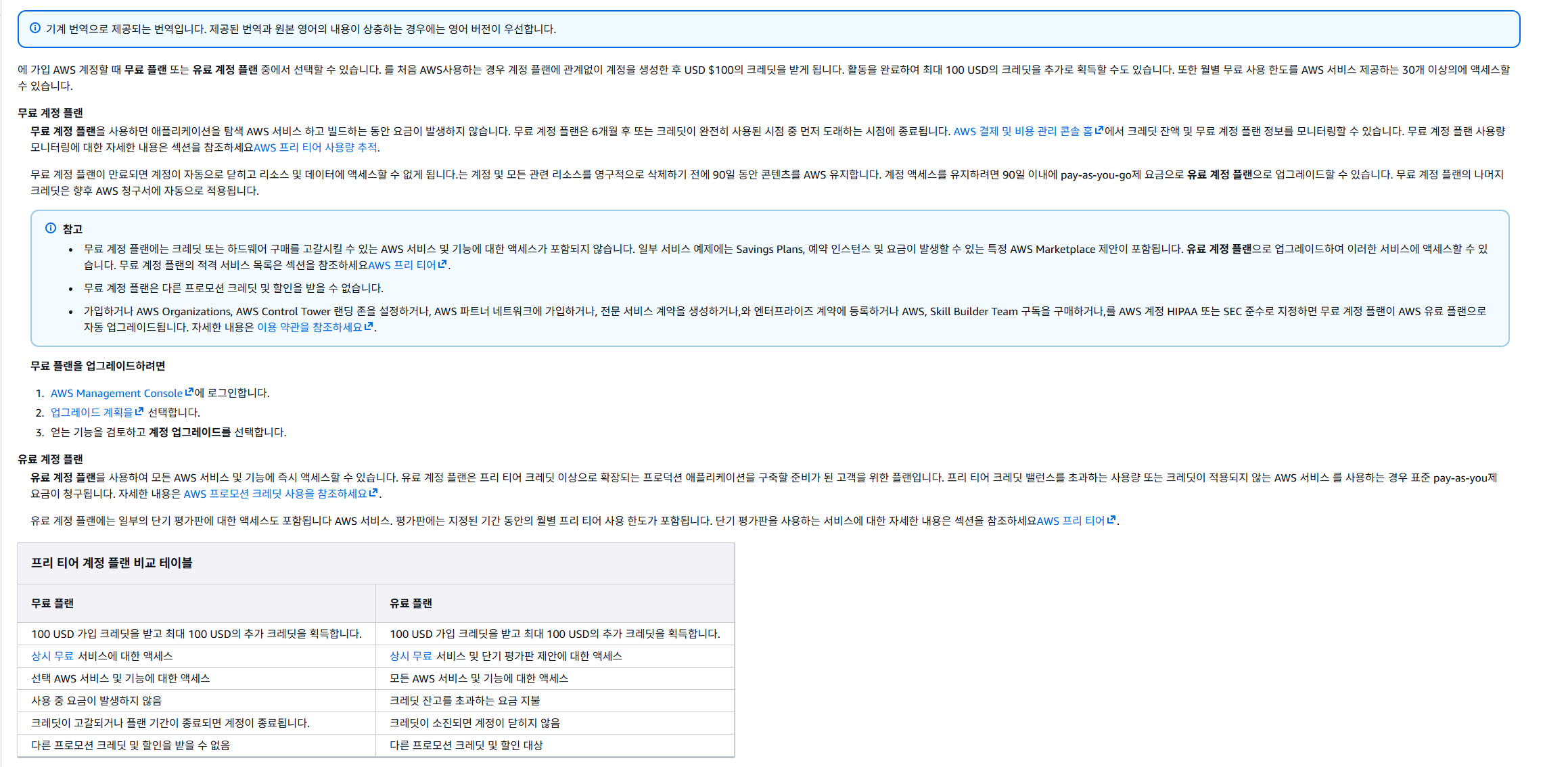This screenshot has height=767, width=1568.
Task: Click the info icon beside the 참고 heading
Action: 51,229
